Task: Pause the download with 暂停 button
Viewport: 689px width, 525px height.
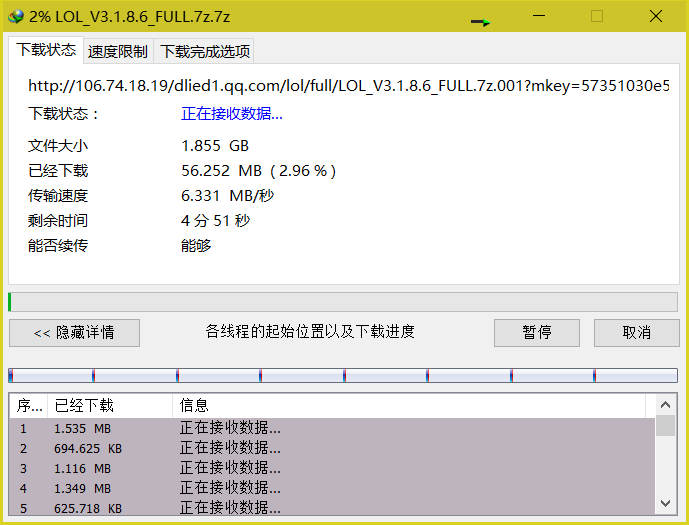Action: (537, 333)
